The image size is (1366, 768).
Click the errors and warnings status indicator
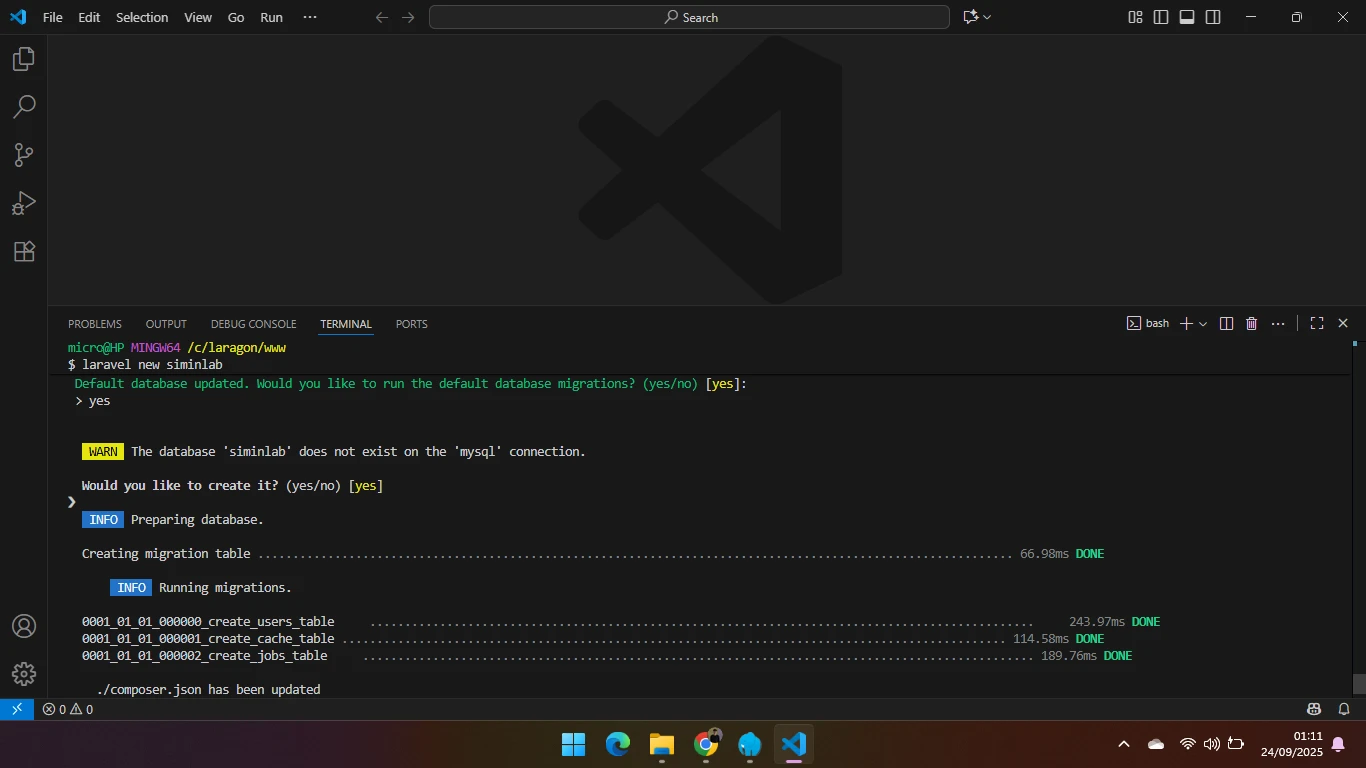[67, 709]
